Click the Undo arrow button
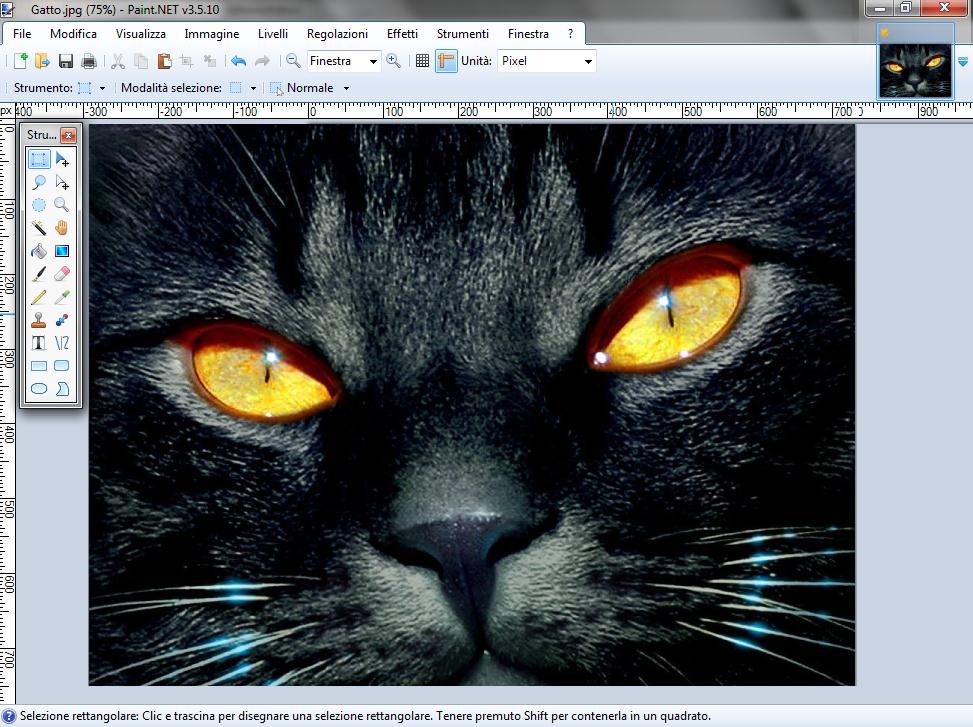 [238, 61]
